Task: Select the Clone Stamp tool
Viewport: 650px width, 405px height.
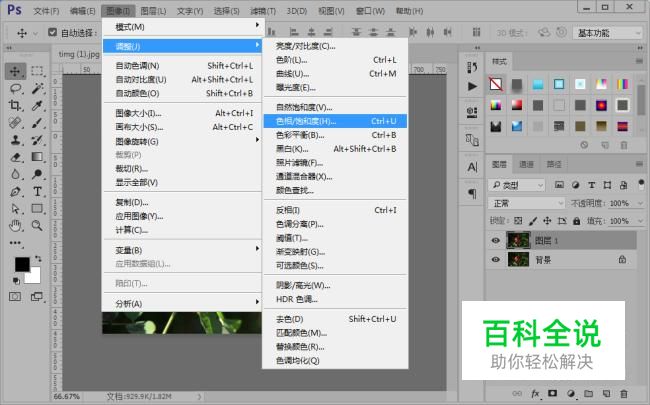Action: pos(15,140)
